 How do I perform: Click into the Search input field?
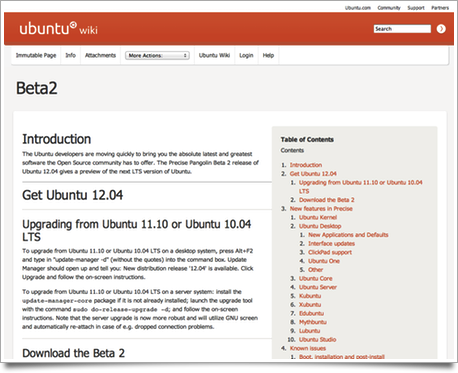(402, 29)
